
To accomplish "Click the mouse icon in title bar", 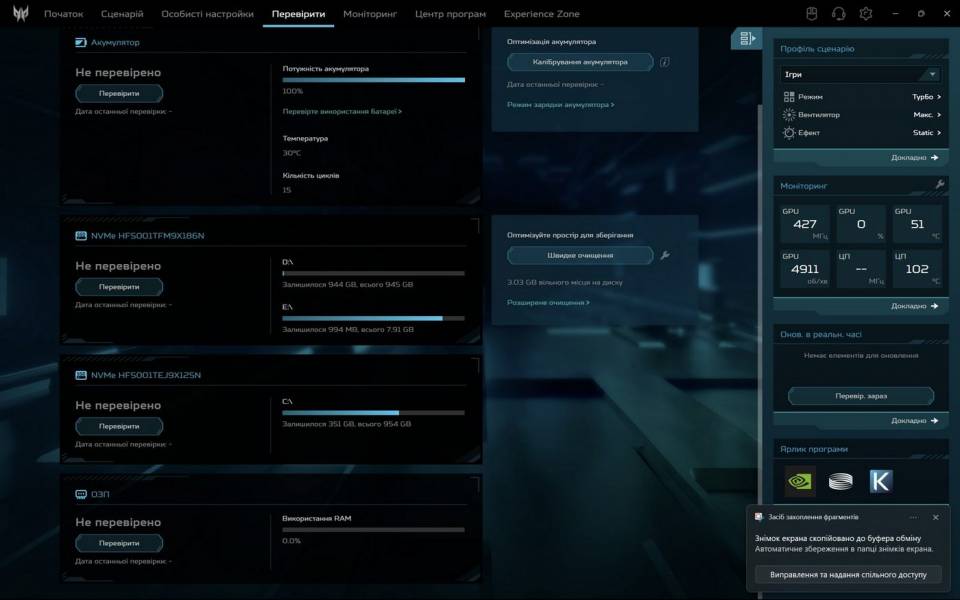I will [812, 14].
